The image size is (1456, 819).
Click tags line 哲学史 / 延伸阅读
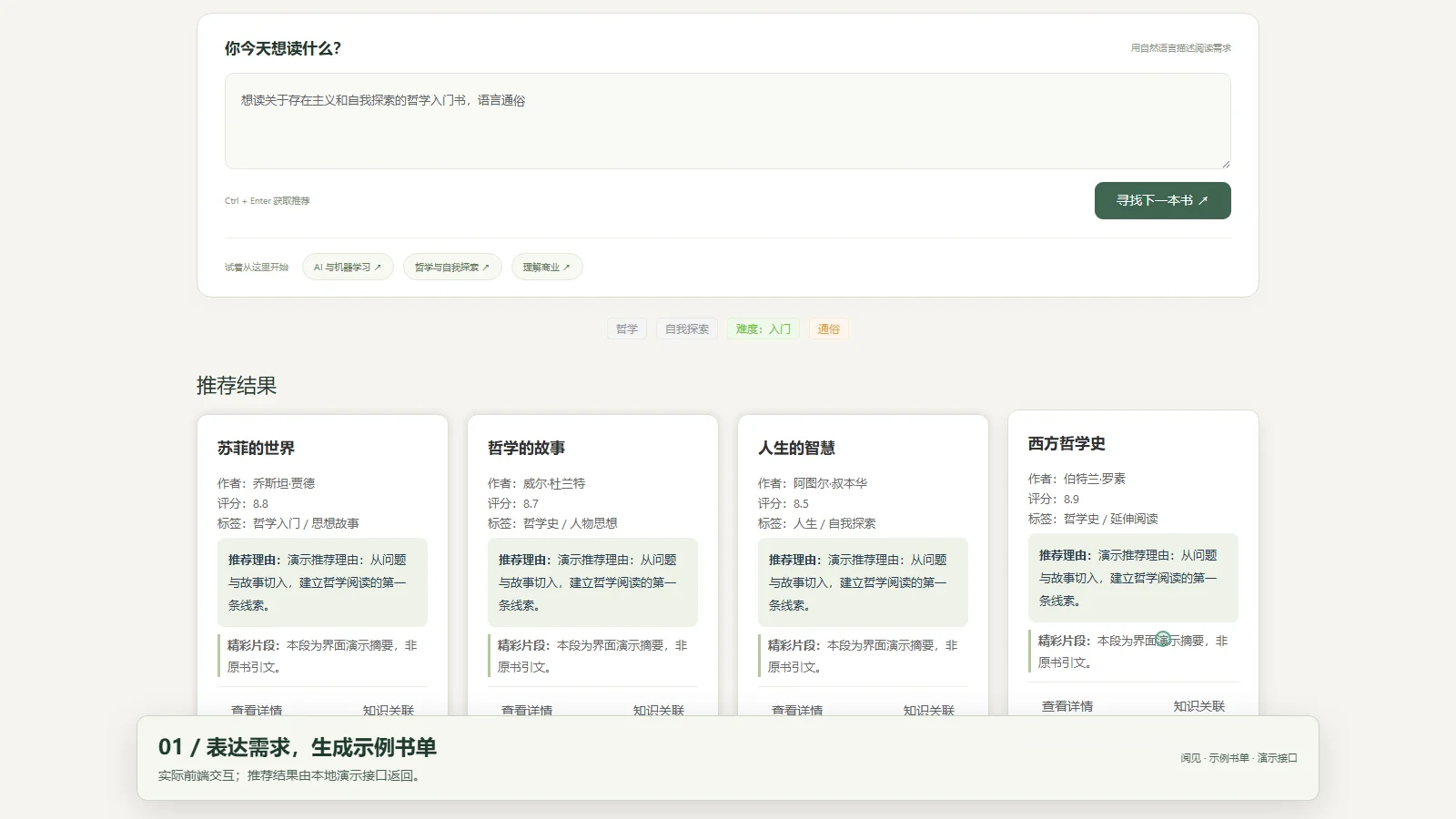1093,519
